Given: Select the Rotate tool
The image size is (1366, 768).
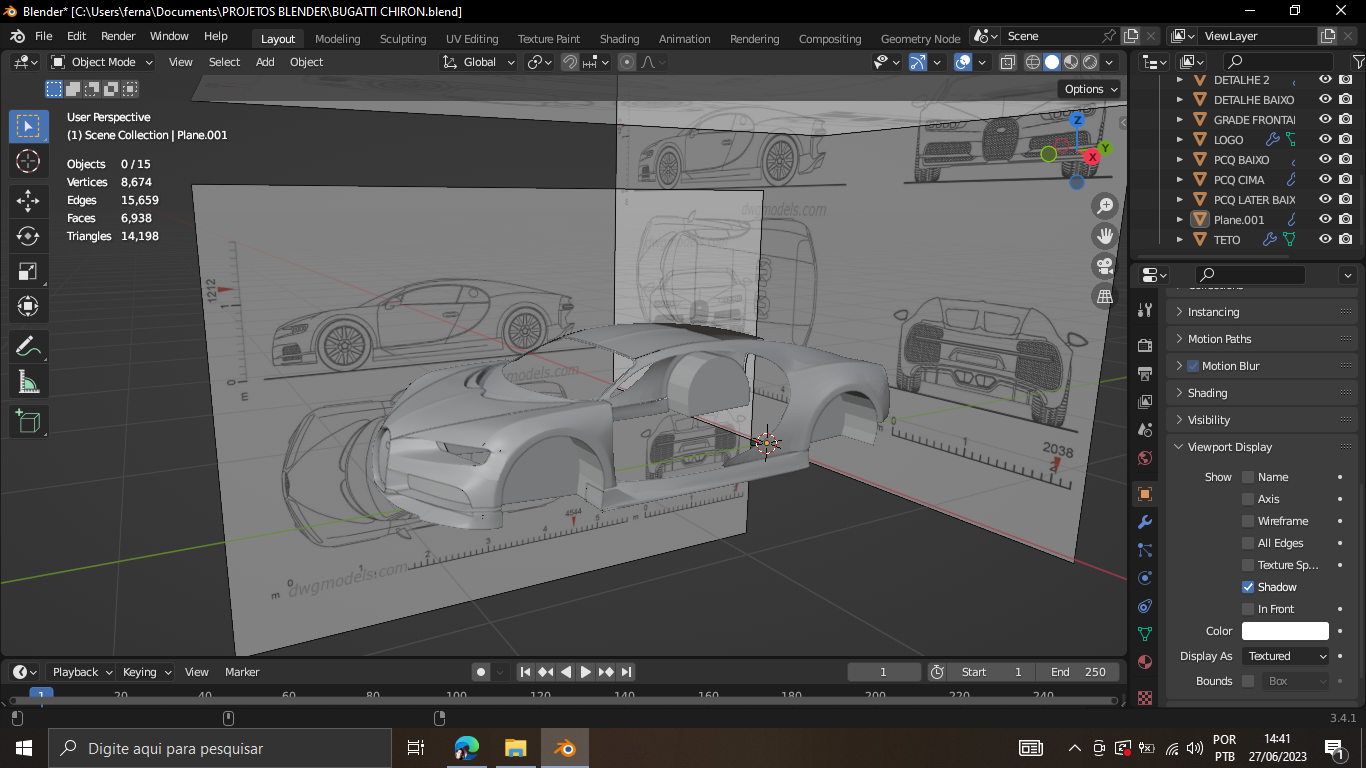Looking at the screenshot, I should [x=28, y=236].
